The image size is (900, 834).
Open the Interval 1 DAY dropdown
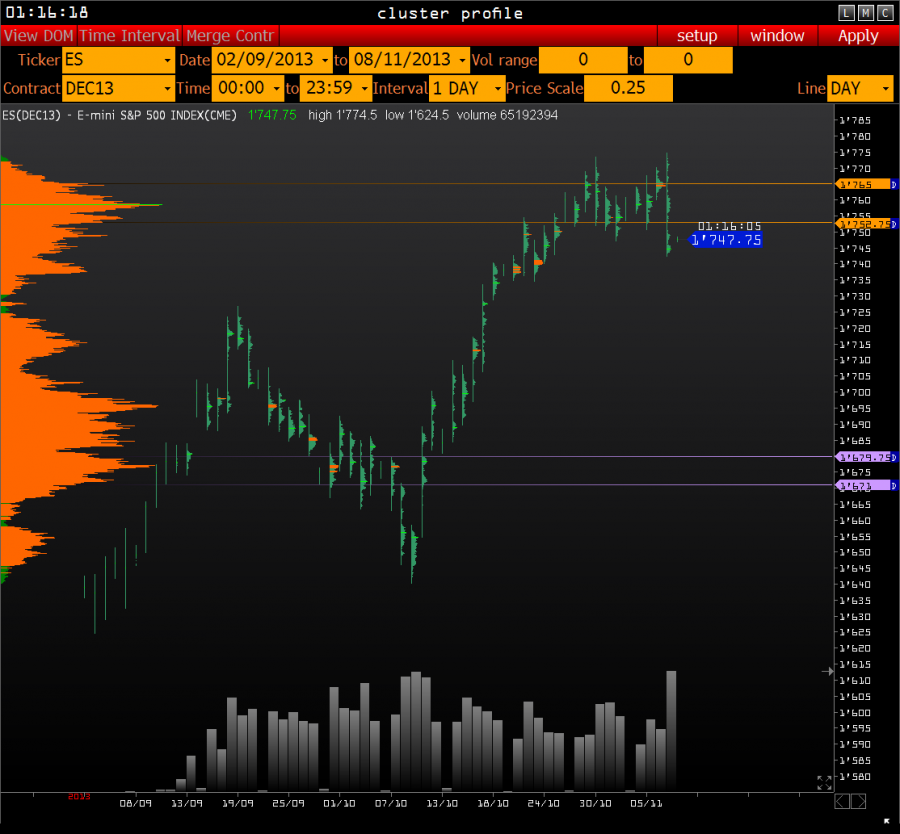466,88
